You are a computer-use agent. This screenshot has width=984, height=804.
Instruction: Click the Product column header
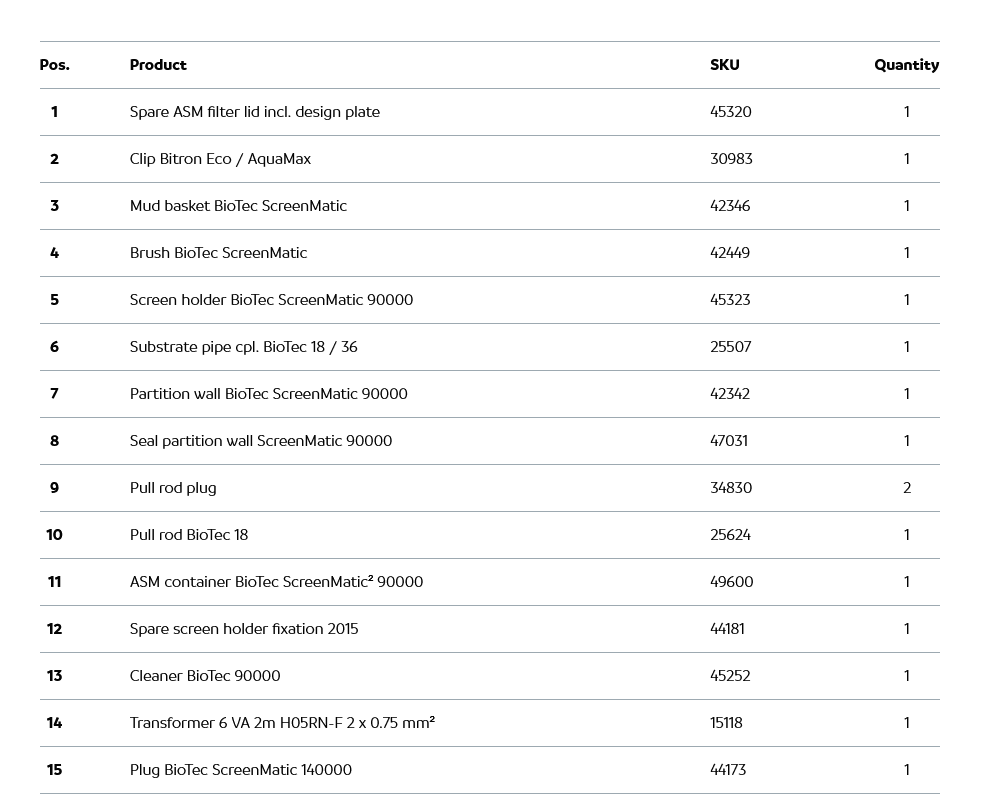(158, 65)
